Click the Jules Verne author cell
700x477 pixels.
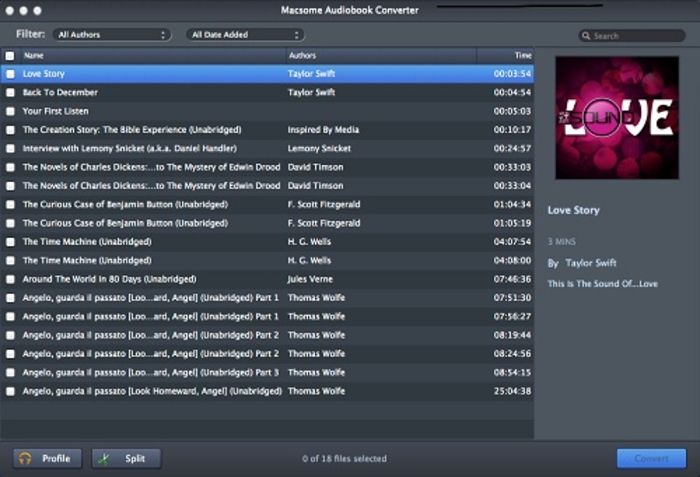(310, 280)
